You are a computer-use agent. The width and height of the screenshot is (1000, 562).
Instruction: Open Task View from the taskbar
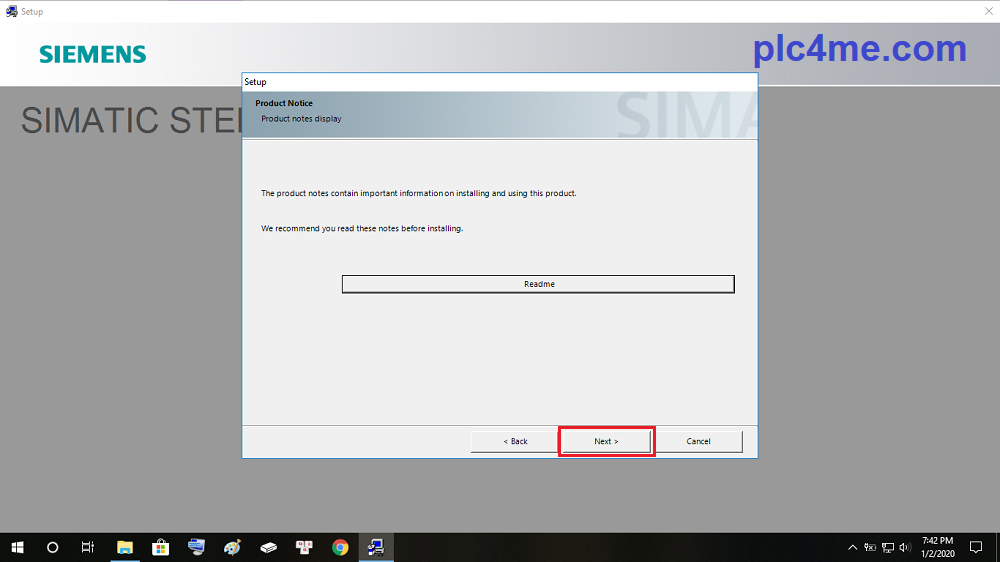(x=88, y=547)
